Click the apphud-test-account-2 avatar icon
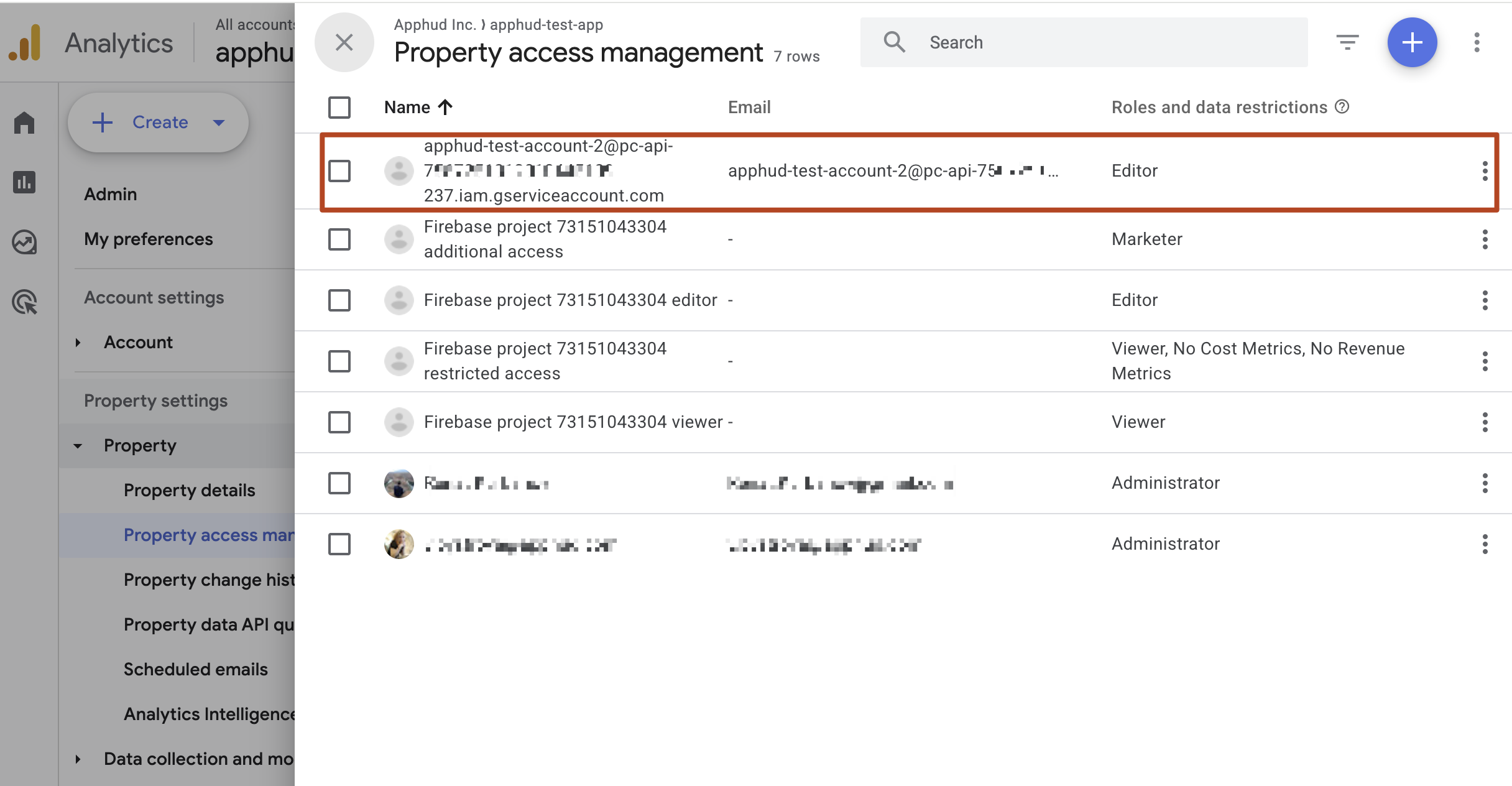The height and width of the screenshot is (786, 1512). [399, 171]
